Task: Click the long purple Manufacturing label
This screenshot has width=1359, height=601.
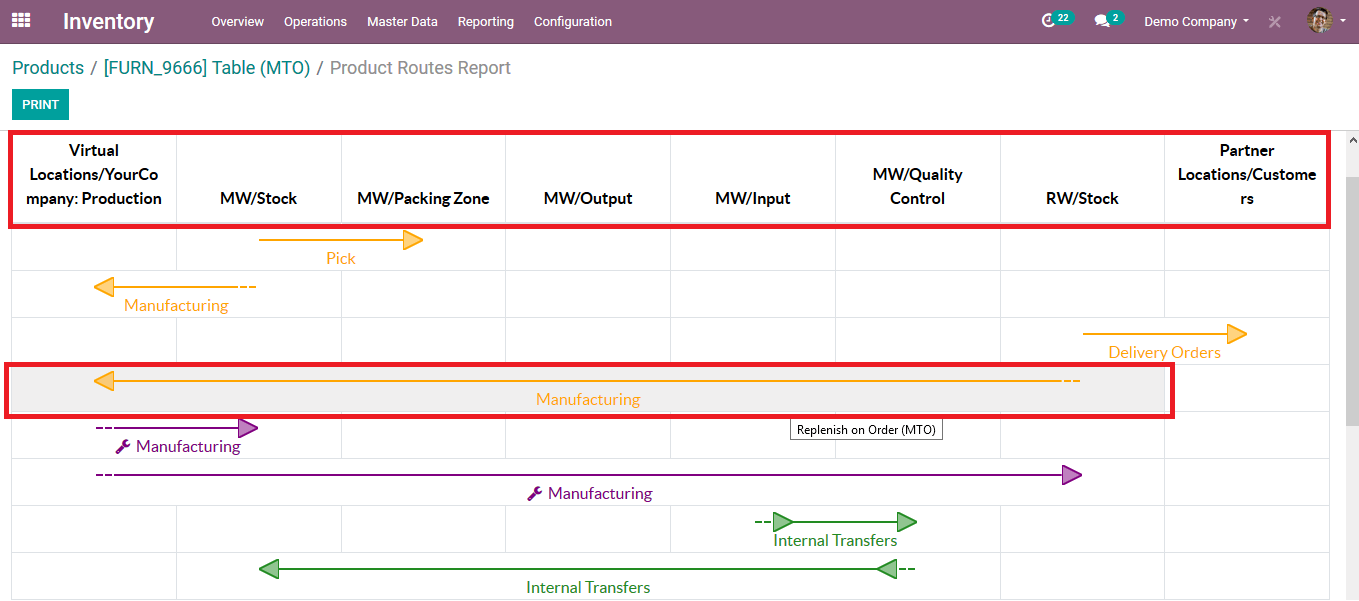Action: pyautogui.click(x=600, y=493)
